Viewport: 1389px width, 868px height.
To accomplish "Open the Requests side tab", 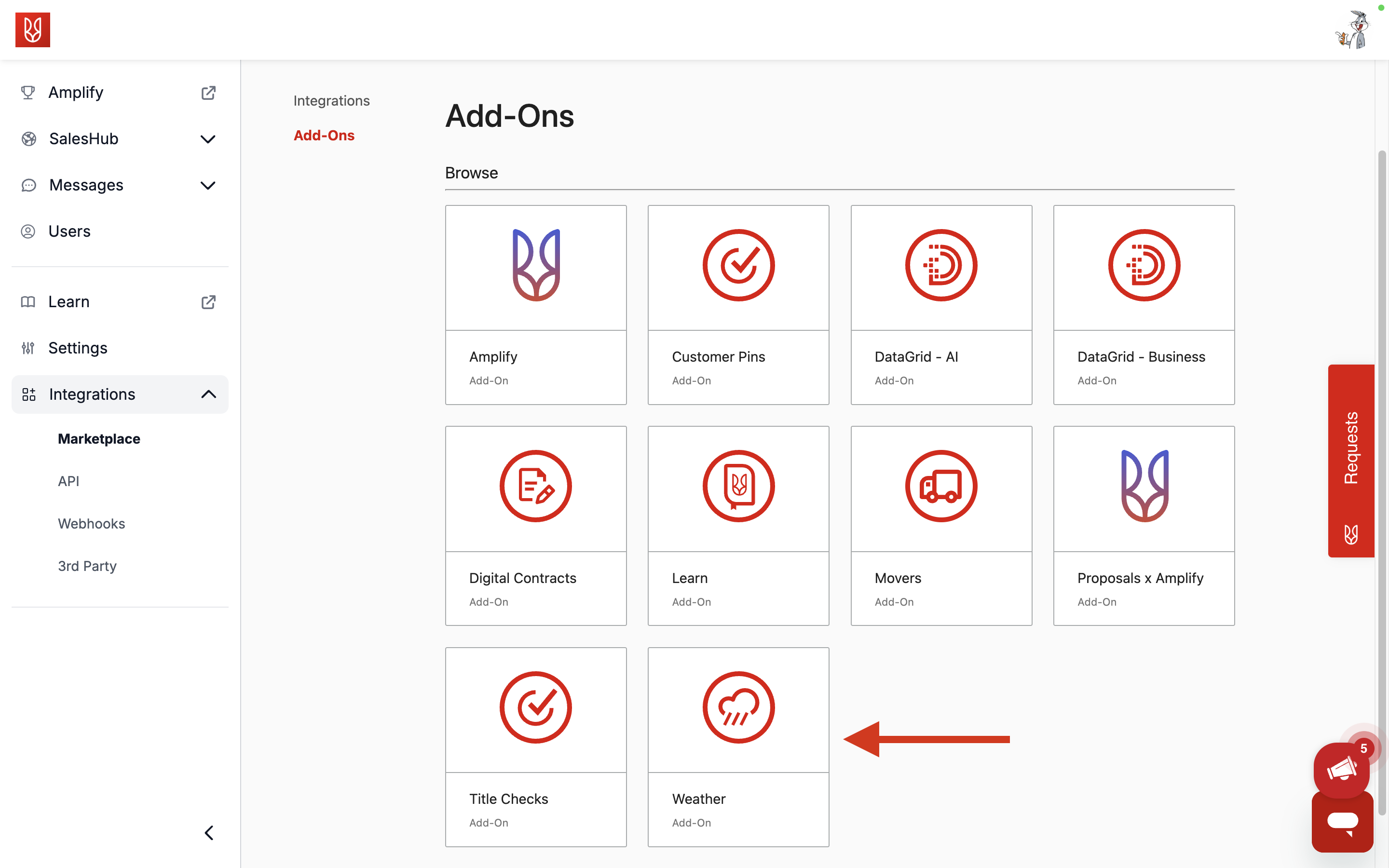I will 1351,461.
